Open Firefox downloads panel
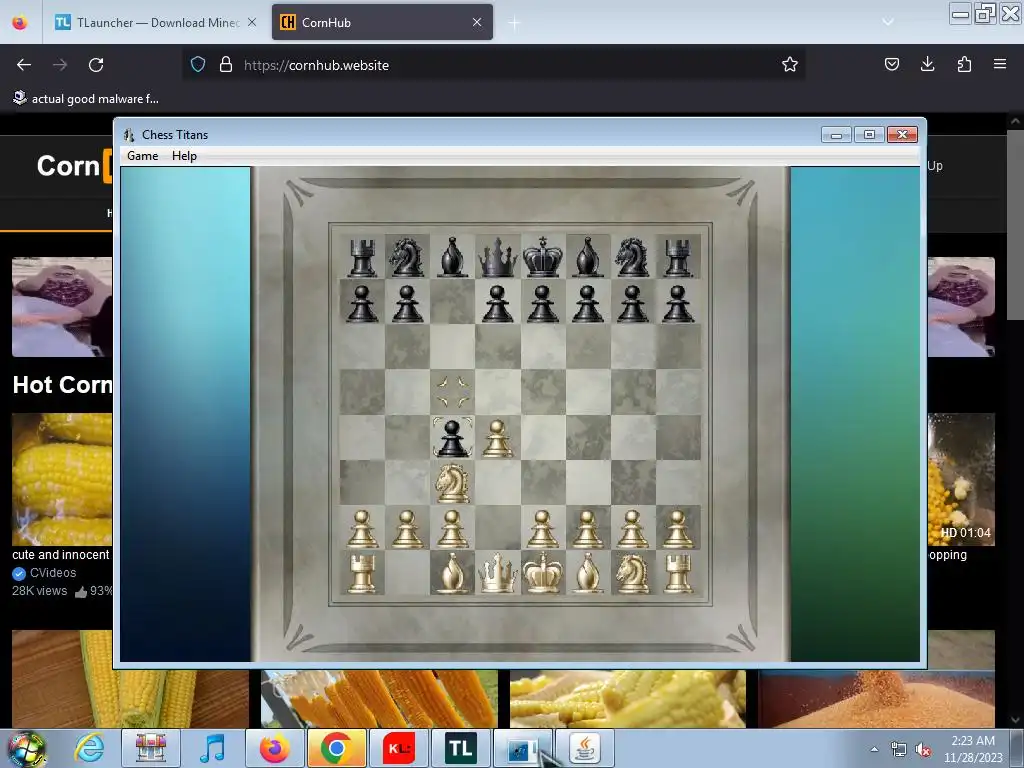Screen dimensions: 1024x768 (927, 64)
